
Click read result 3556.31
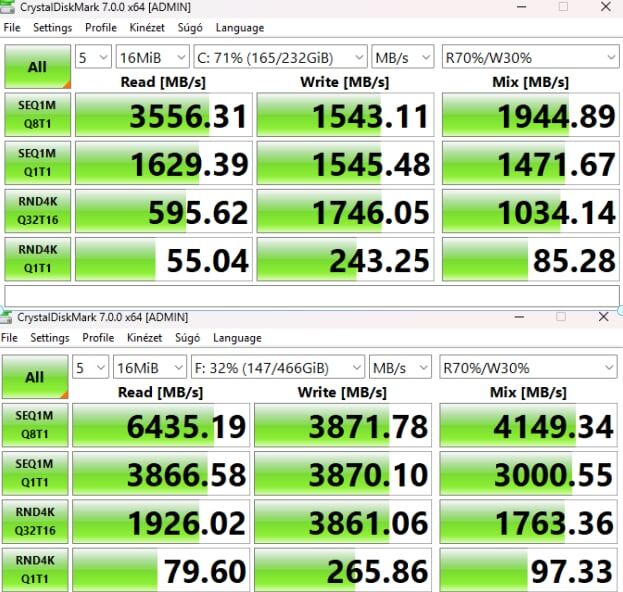(x=164, y=115)
